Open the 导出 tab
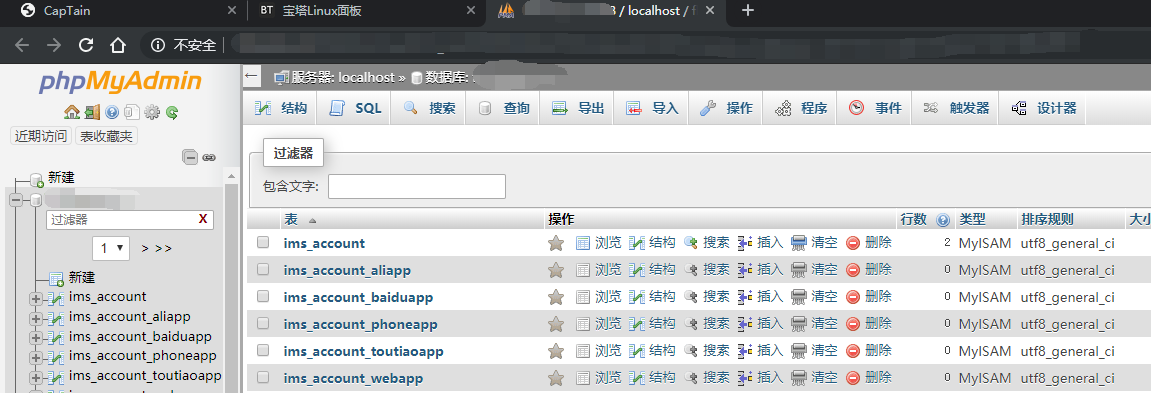The width and height of the screenshot is (1151, 393). (577, 109)
